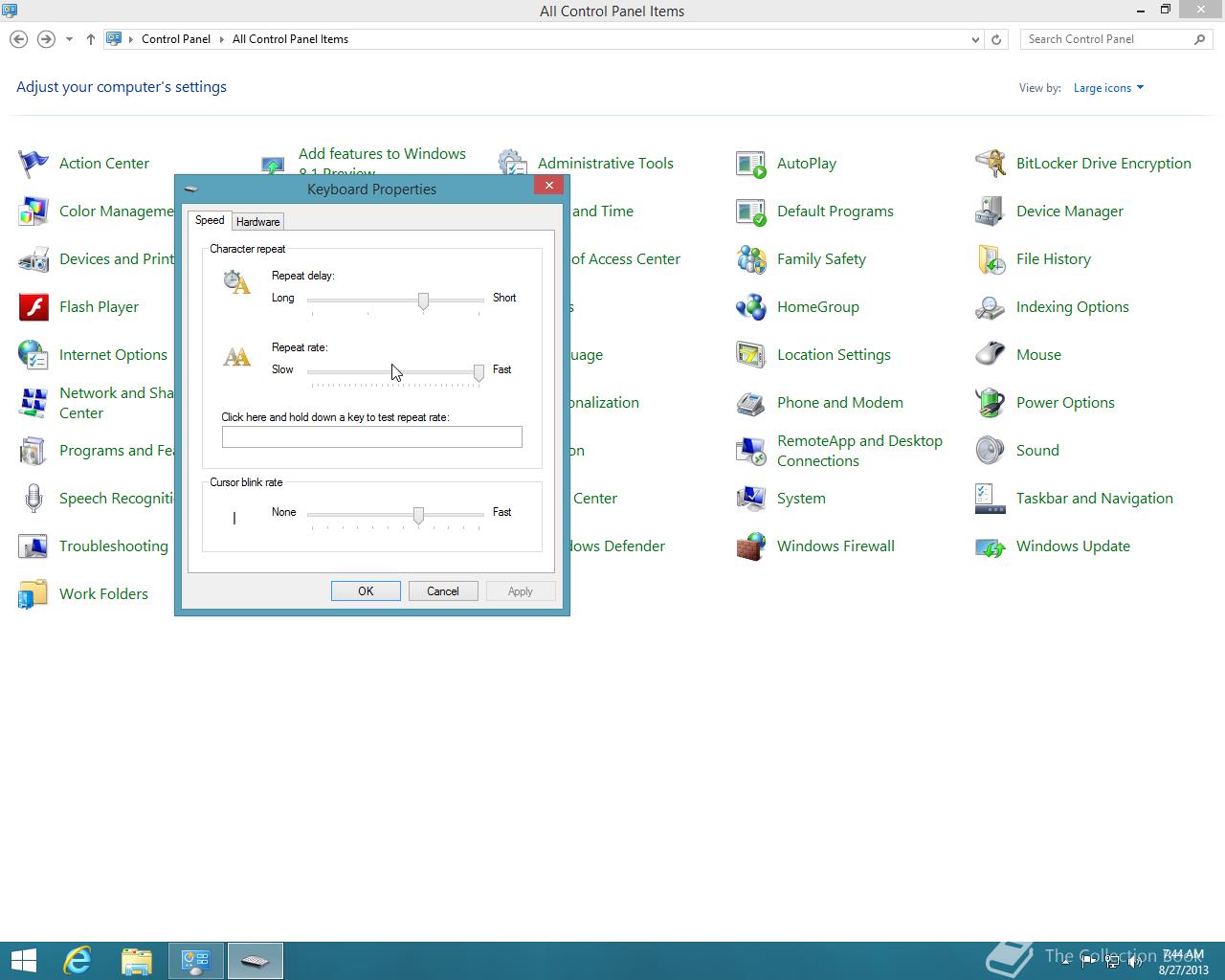This screenshot has width=1225, height=980.
Task: Select the Speed tab
Action: click(x=210, y=220)
